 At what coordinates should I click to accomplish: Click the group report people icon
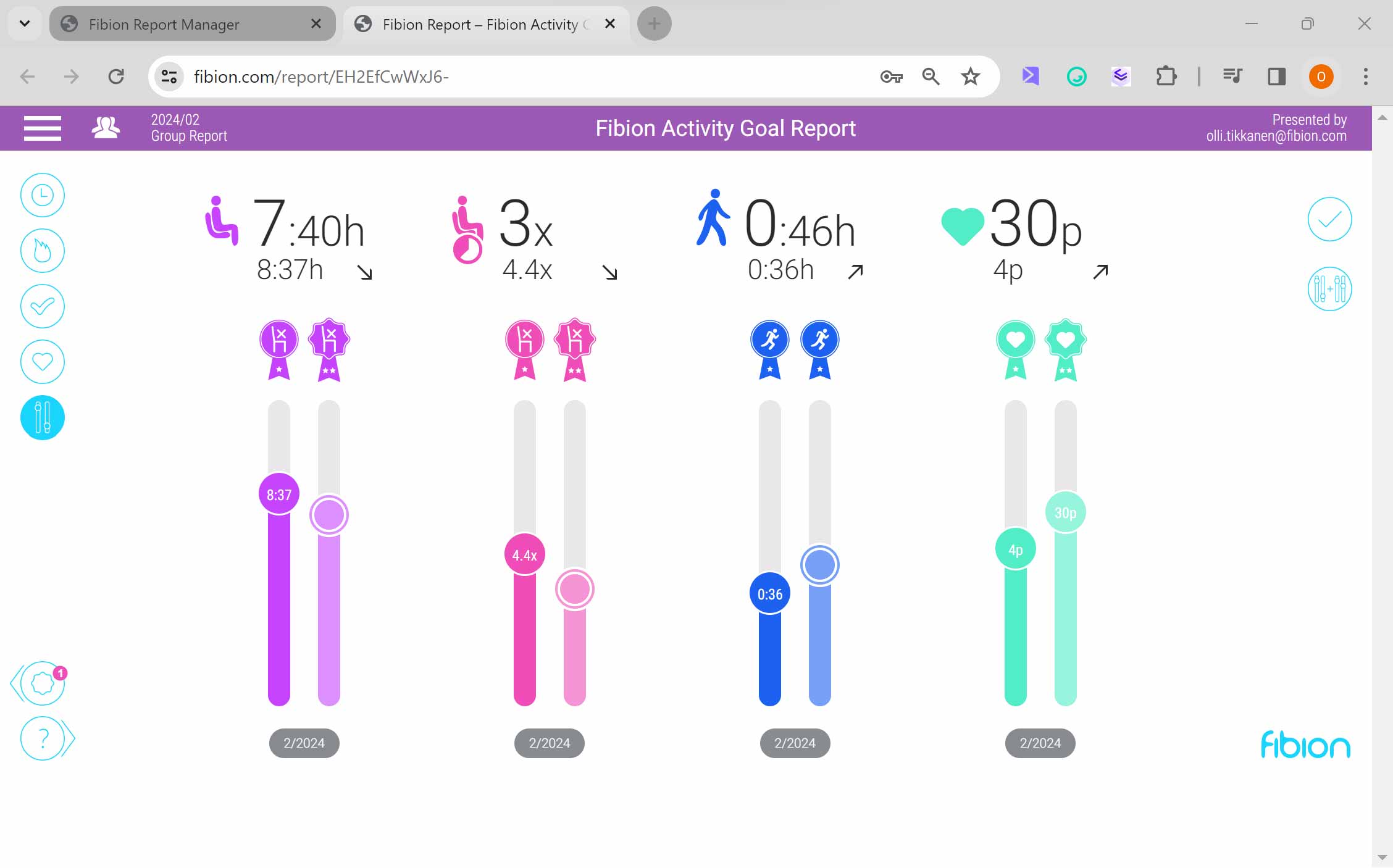pos(106,128)
